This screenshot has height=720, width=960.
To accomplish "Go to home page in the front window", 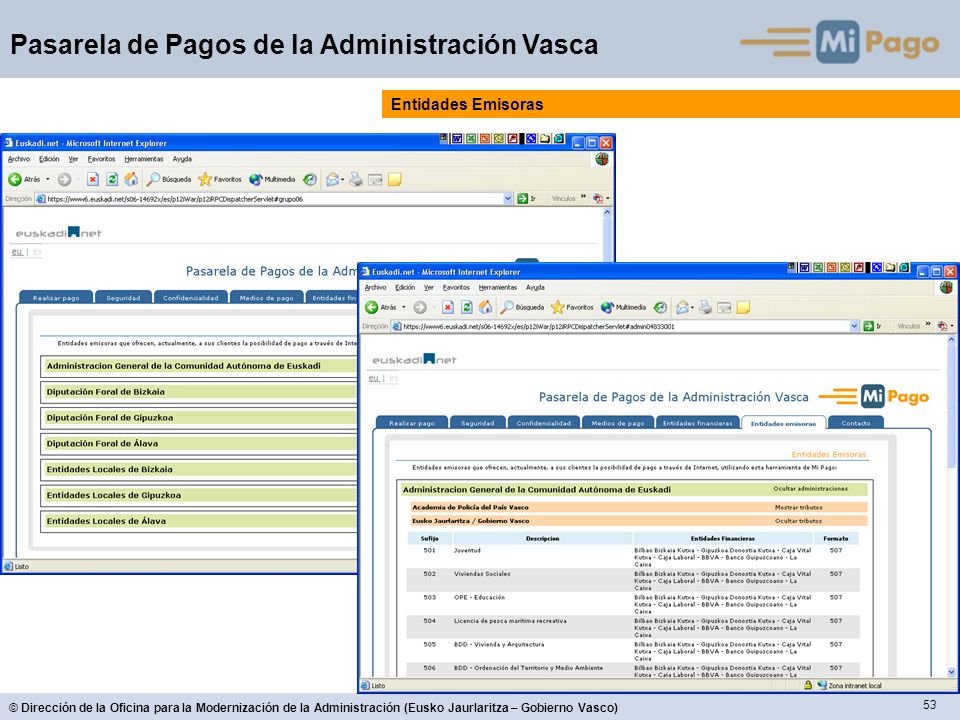I will click(x=486, y=307).
